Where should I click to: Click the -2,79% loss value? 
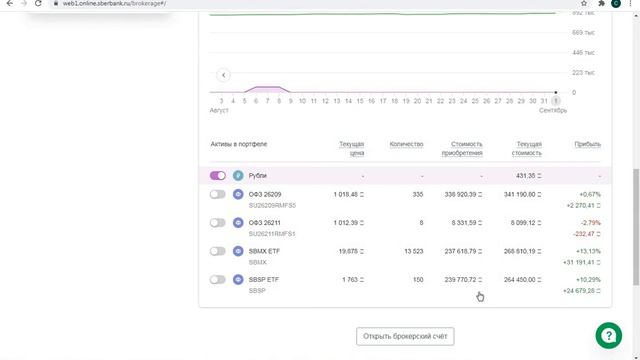tap(591, 223)
